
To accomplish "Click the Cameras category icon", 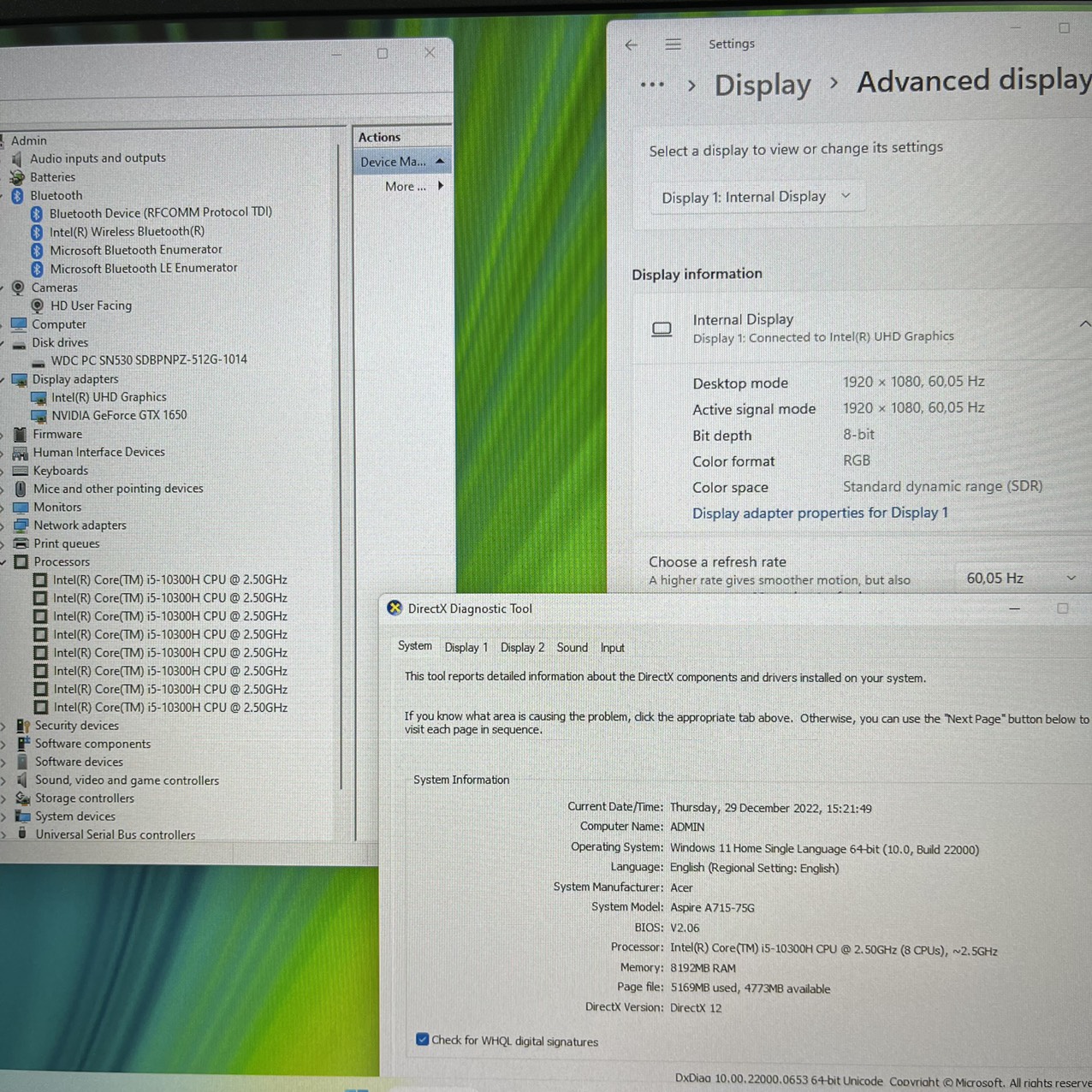I will pyautogui.click(x=18, y=288).
